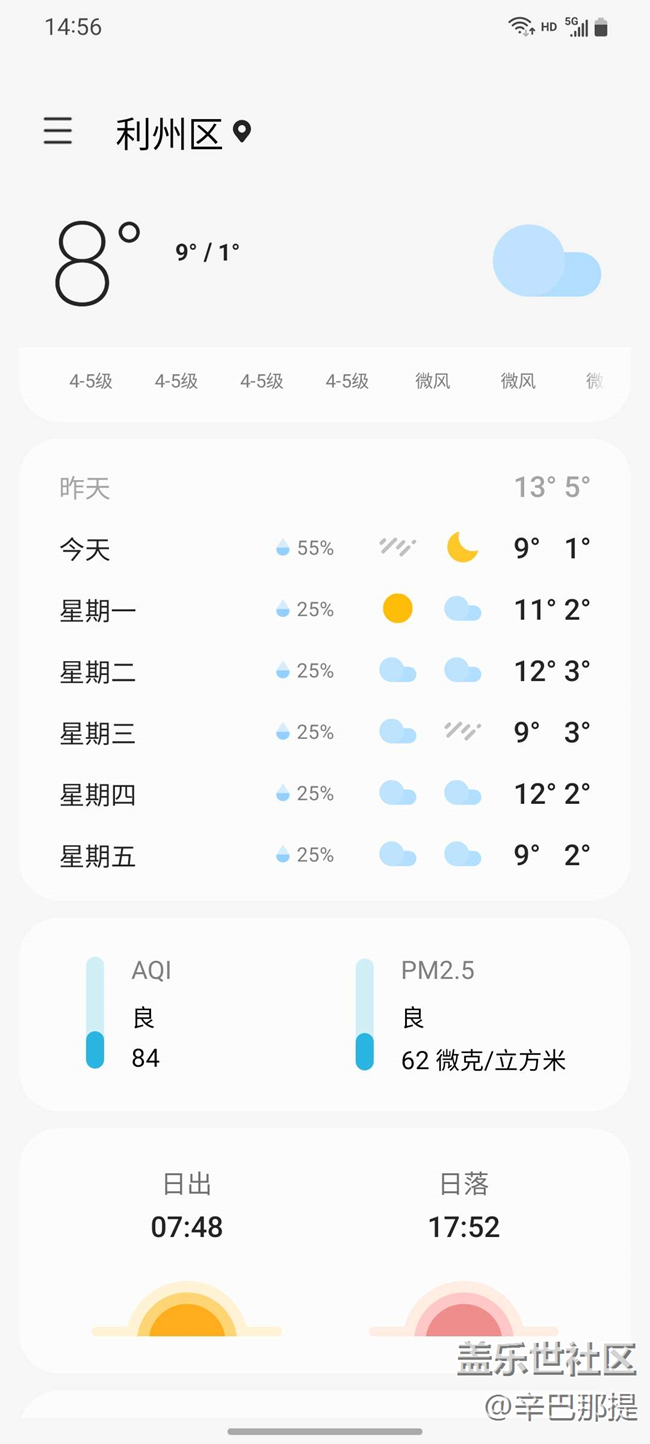Tap the raindrop icon on 星期四 row
This screenshot has height=1444, width=650.
[x=283, y=794]
